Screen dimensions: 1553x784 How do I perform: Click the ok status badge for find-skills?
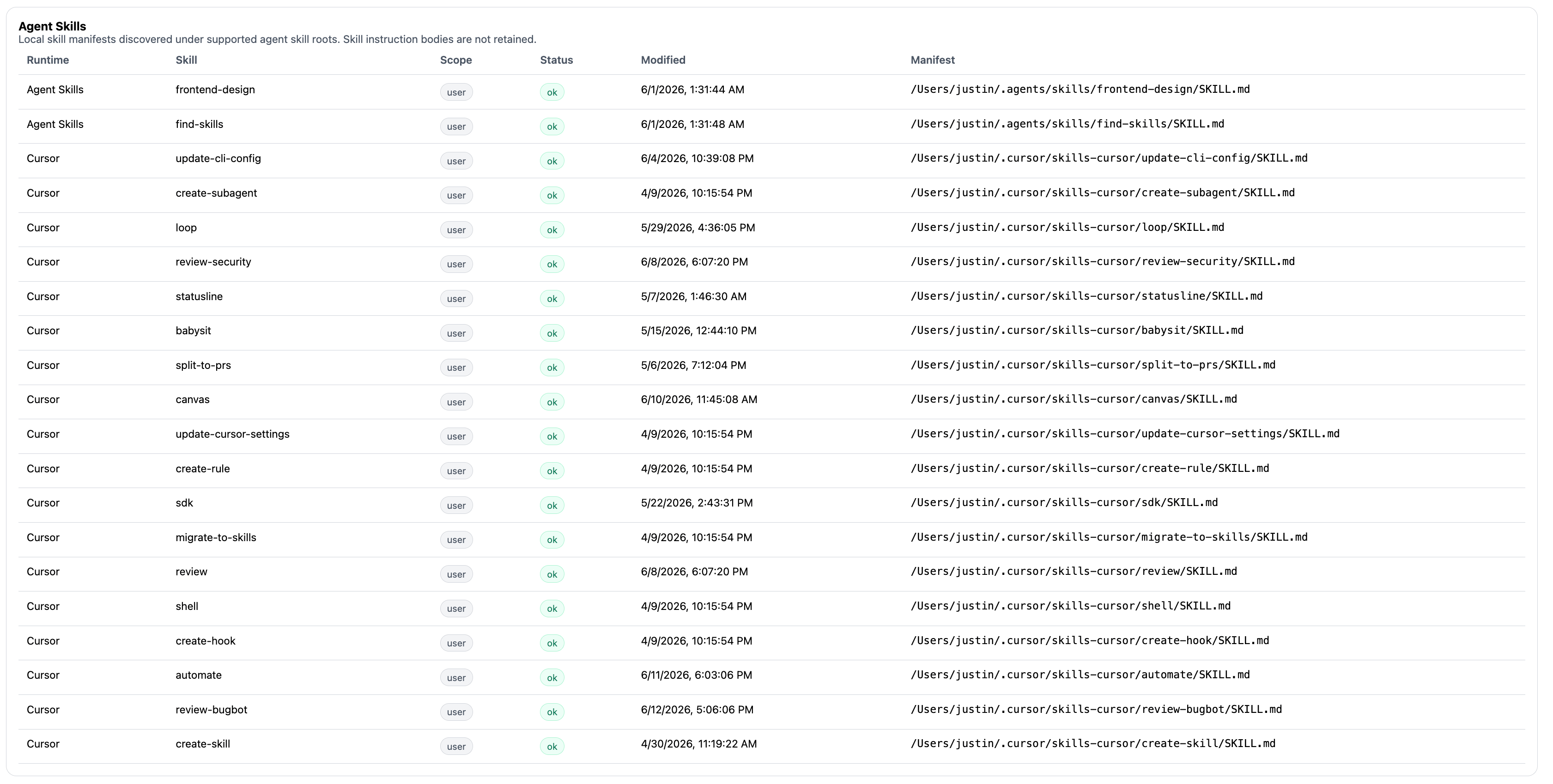coord(552,127)
